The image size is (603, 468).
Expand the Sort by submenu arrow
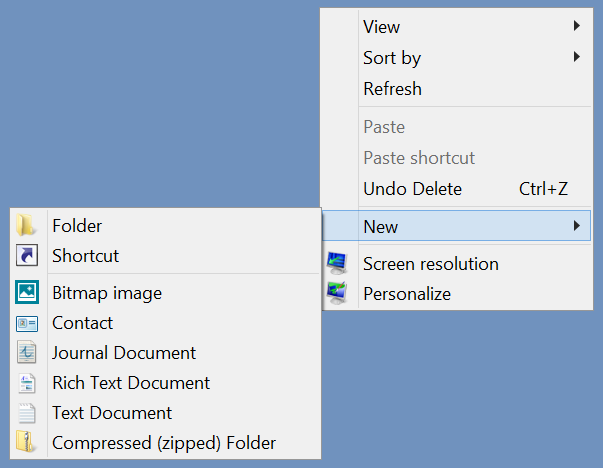576,57
